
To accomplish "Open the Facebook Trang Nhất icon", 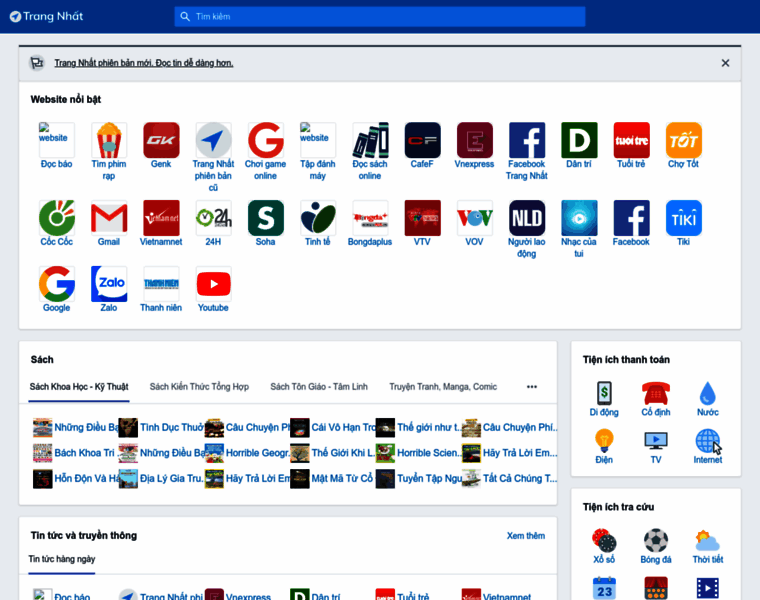I will click(x=527, y=140).
